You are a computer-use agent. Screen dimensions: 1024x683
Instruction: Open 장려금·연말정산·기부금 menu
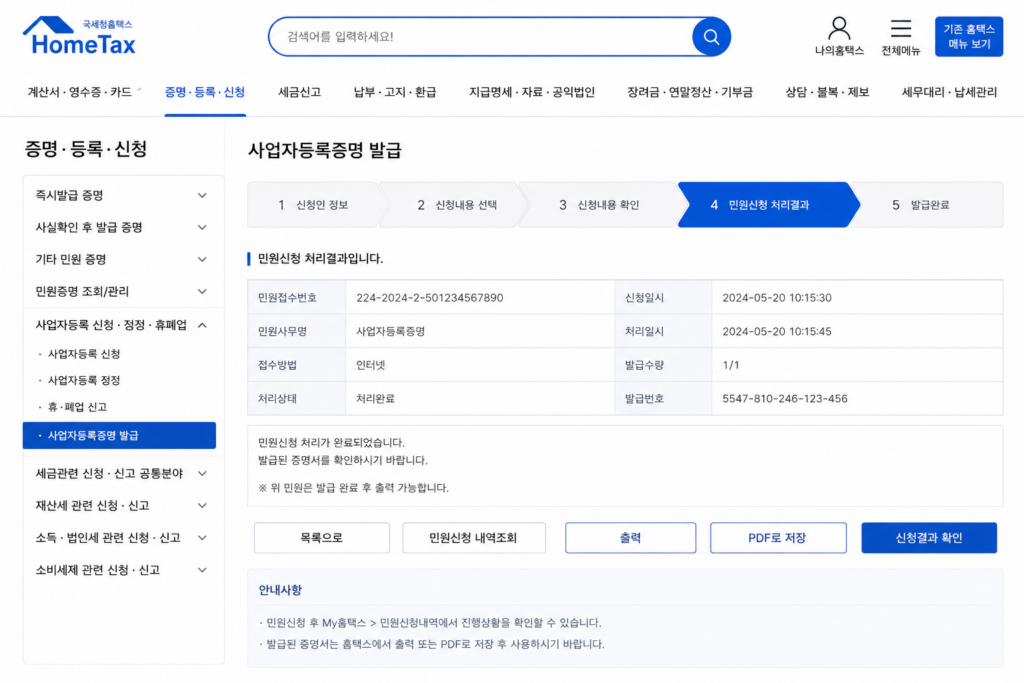[690, 92]
